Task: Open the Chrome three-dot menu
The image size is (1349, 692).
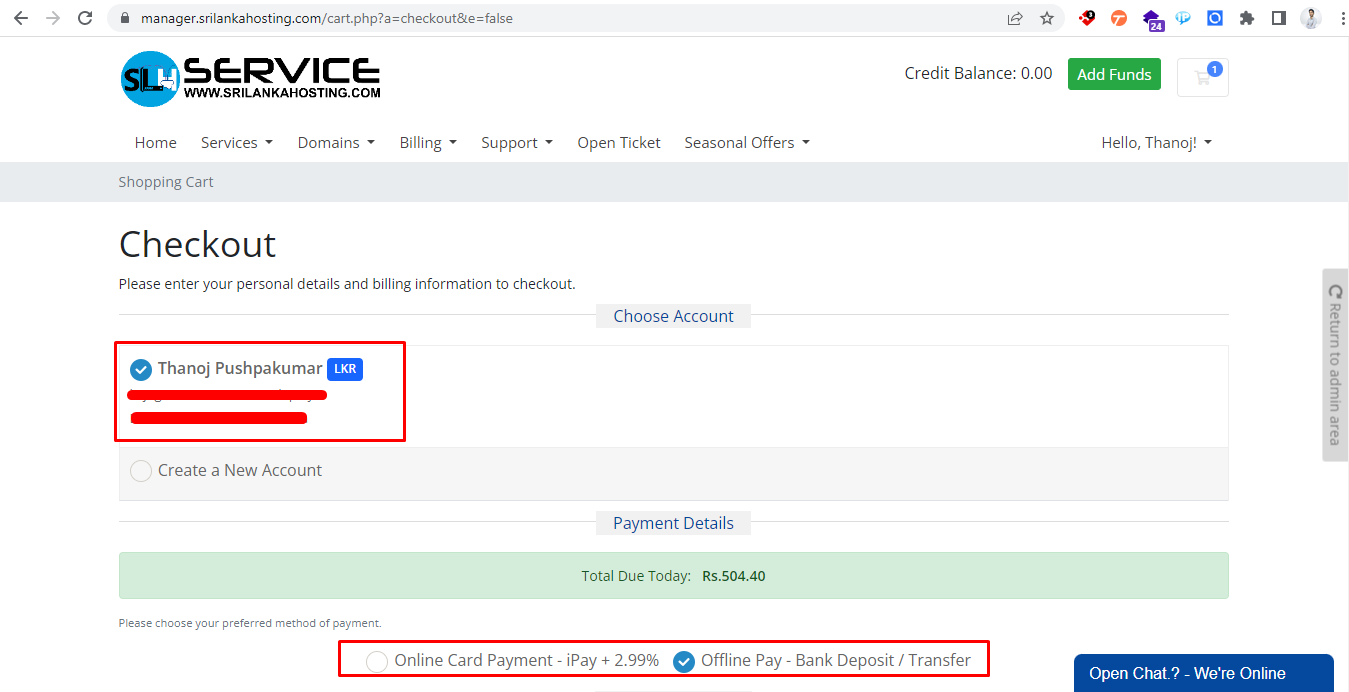Action: click(1338, 18)
